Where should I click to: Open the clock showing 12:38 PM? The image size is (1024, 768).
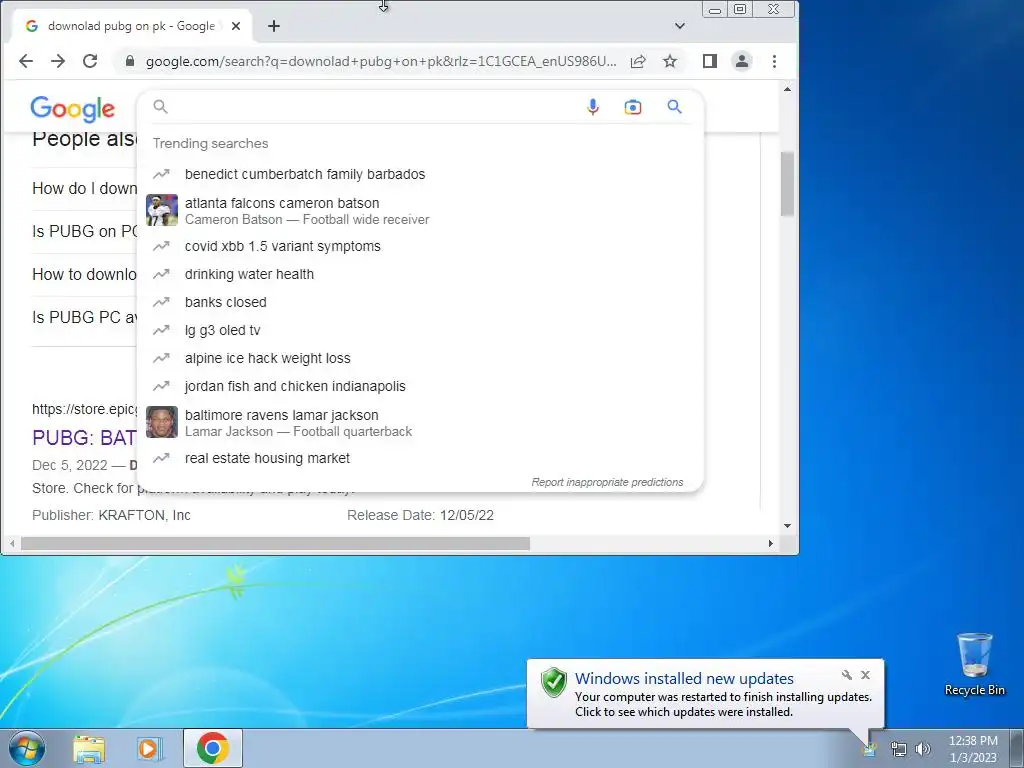973,749
